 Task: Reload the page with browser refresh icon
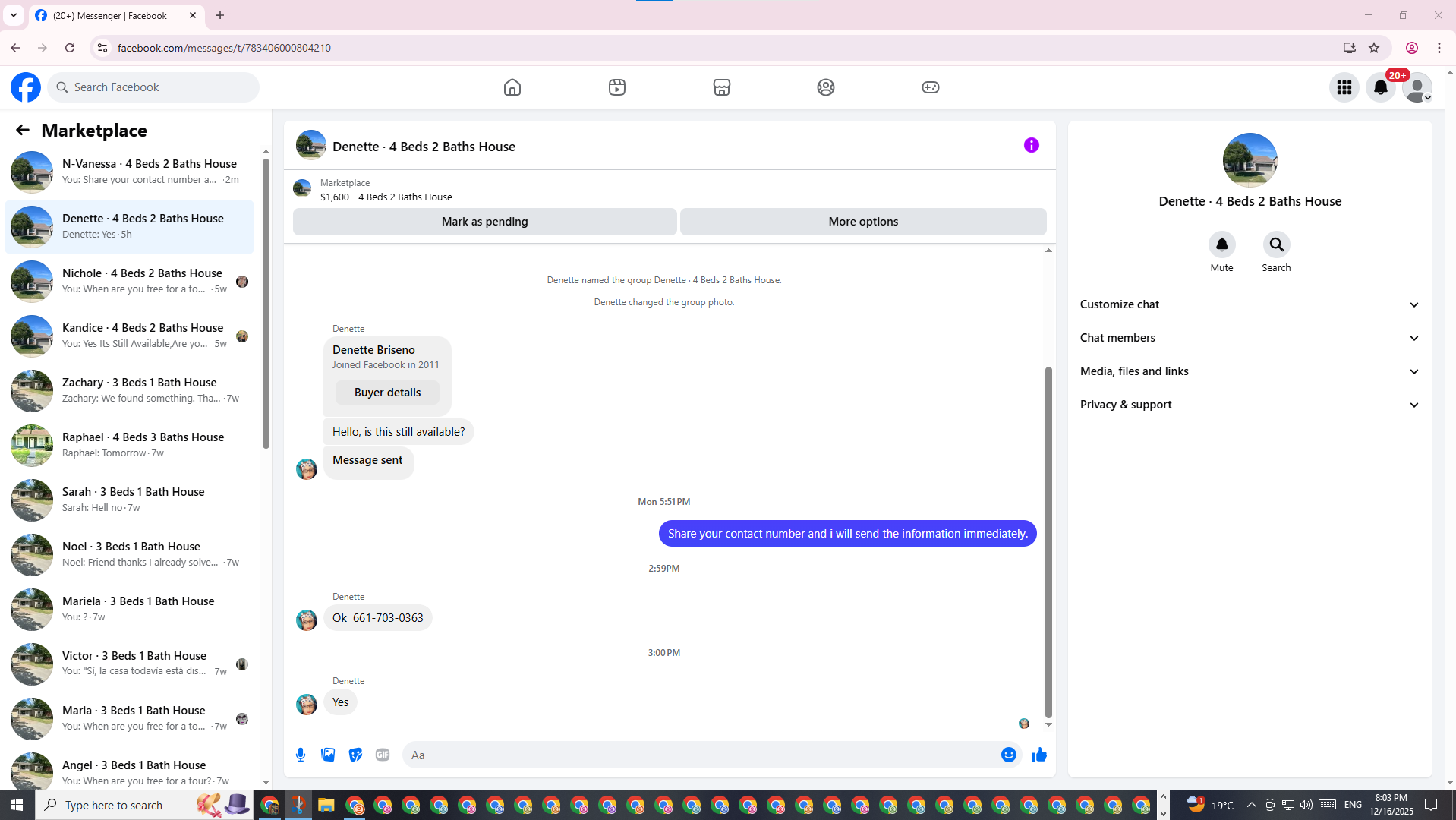click(70, 48)
